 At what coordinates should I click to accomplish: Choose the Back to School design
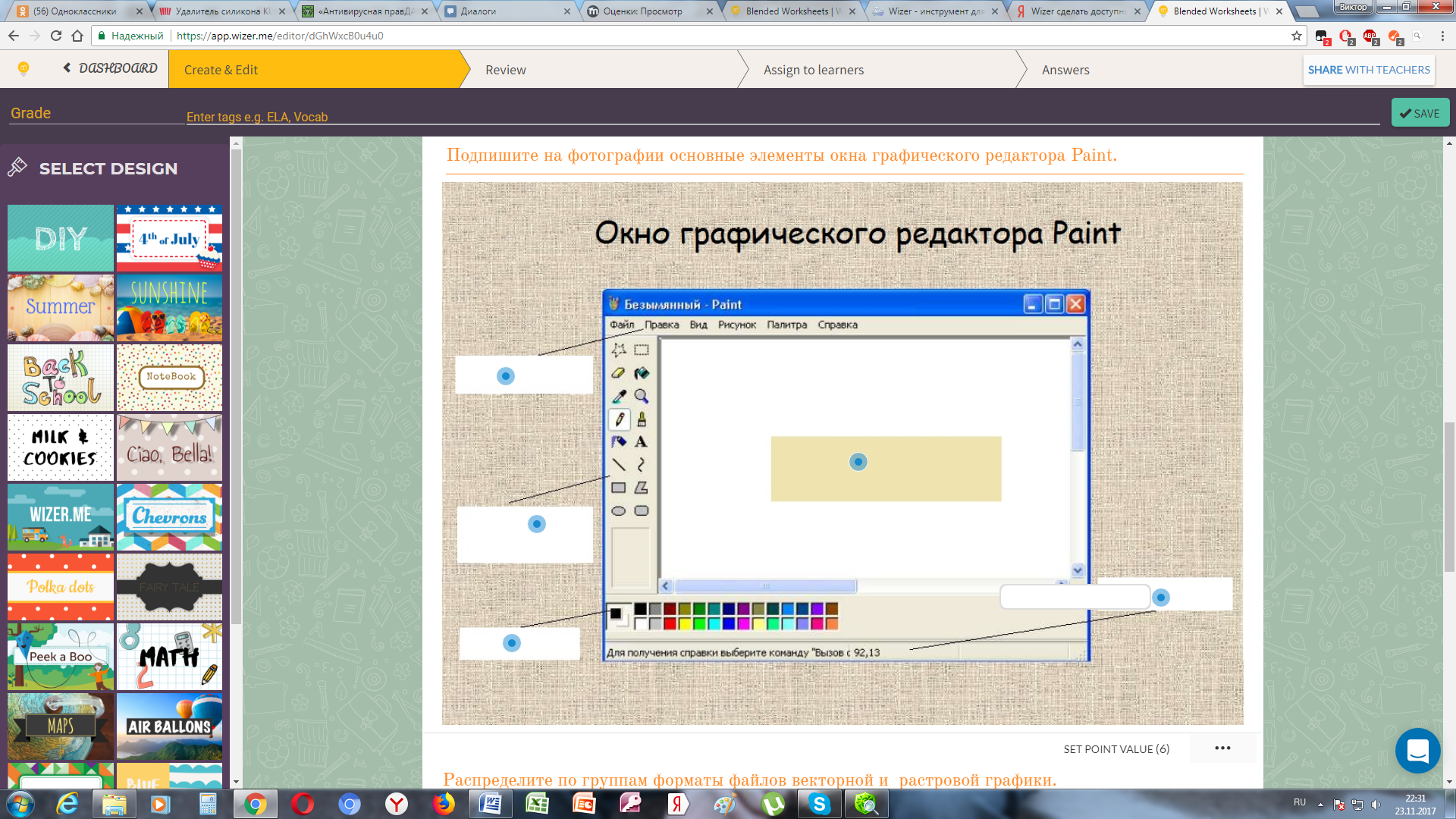pos(61,378)
